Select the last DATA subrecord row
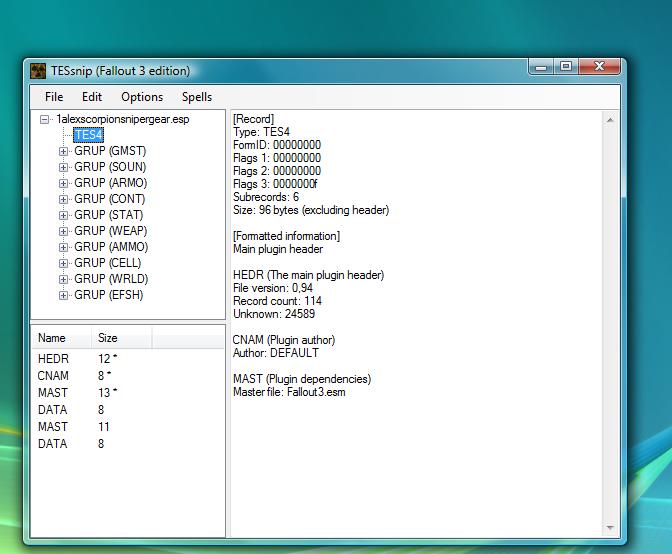 pyautogui.click(x=128, y=444)
